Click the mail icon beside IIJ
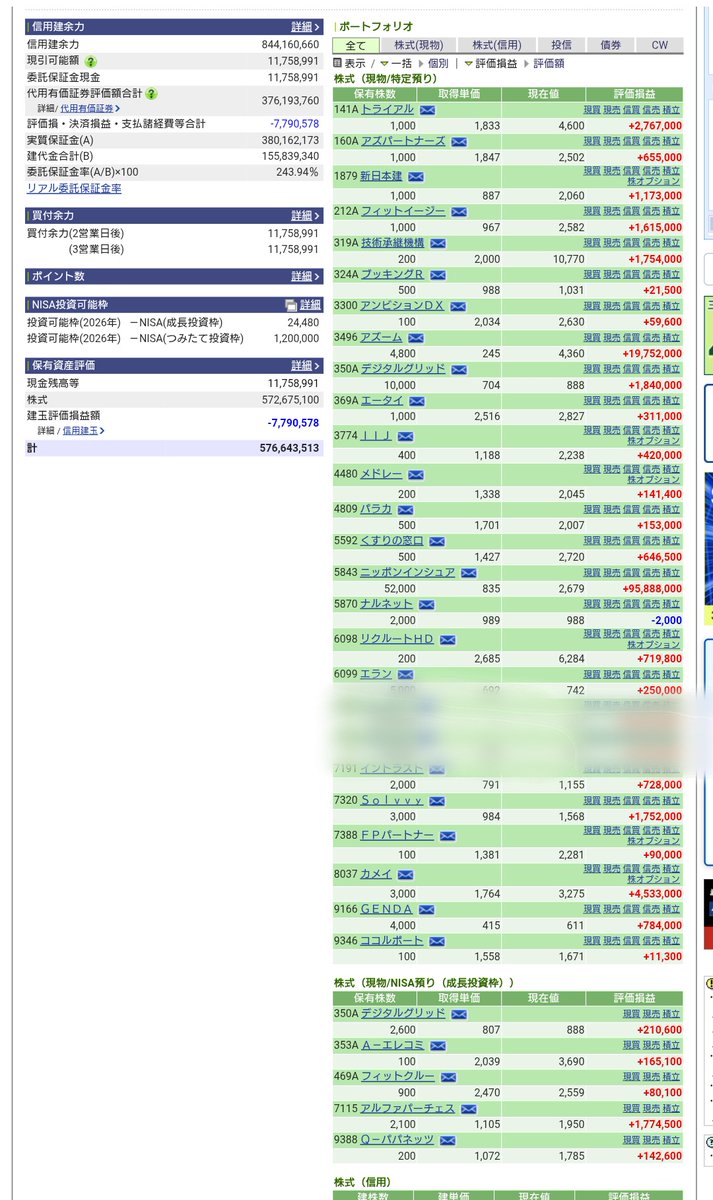Image resolution: width=713 pixels, height=1200 pixels. coord(406,436)
